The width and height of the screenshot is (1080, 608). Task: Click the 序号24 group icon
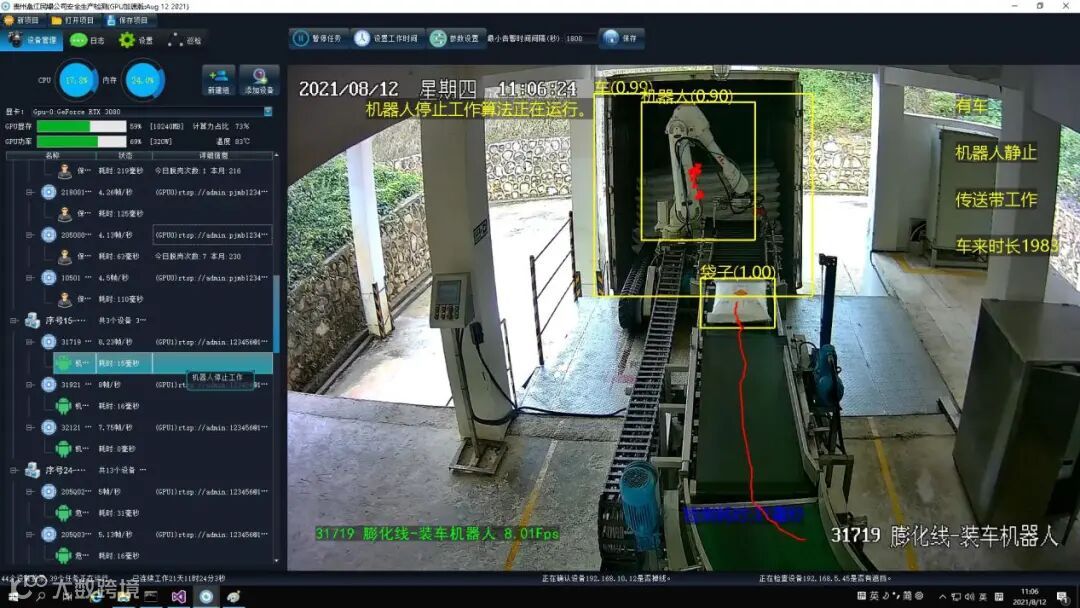click(x=32, y=470)
